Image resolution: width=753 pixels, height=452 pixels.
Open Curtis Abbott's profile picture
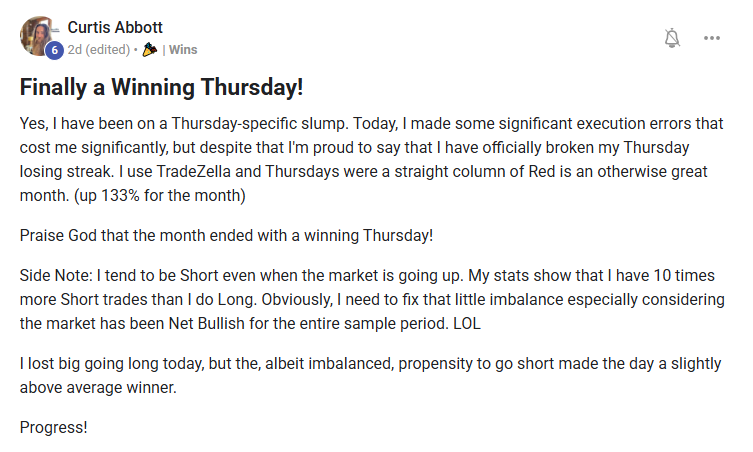tap(37, 36)
